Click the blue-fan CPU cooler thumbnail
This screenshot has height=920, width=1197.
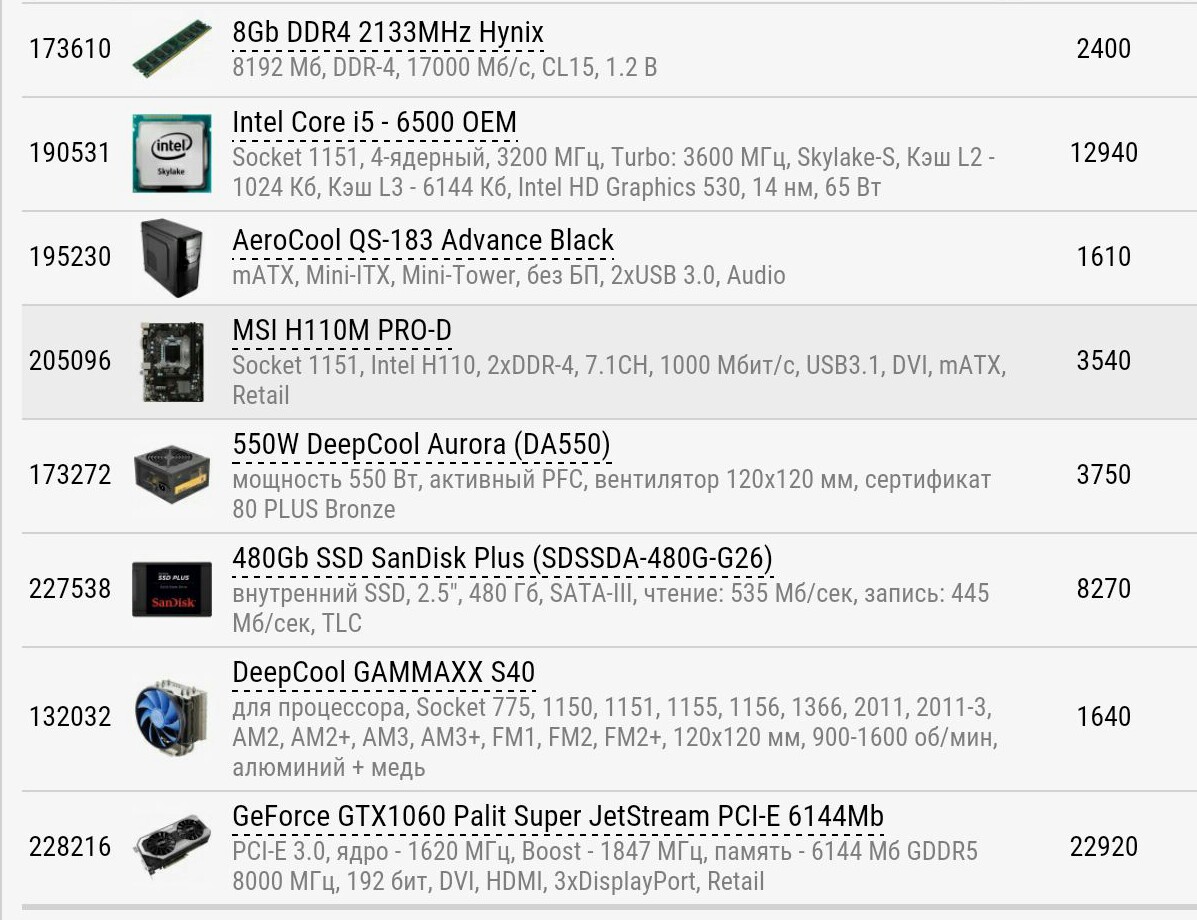point(172,717)
